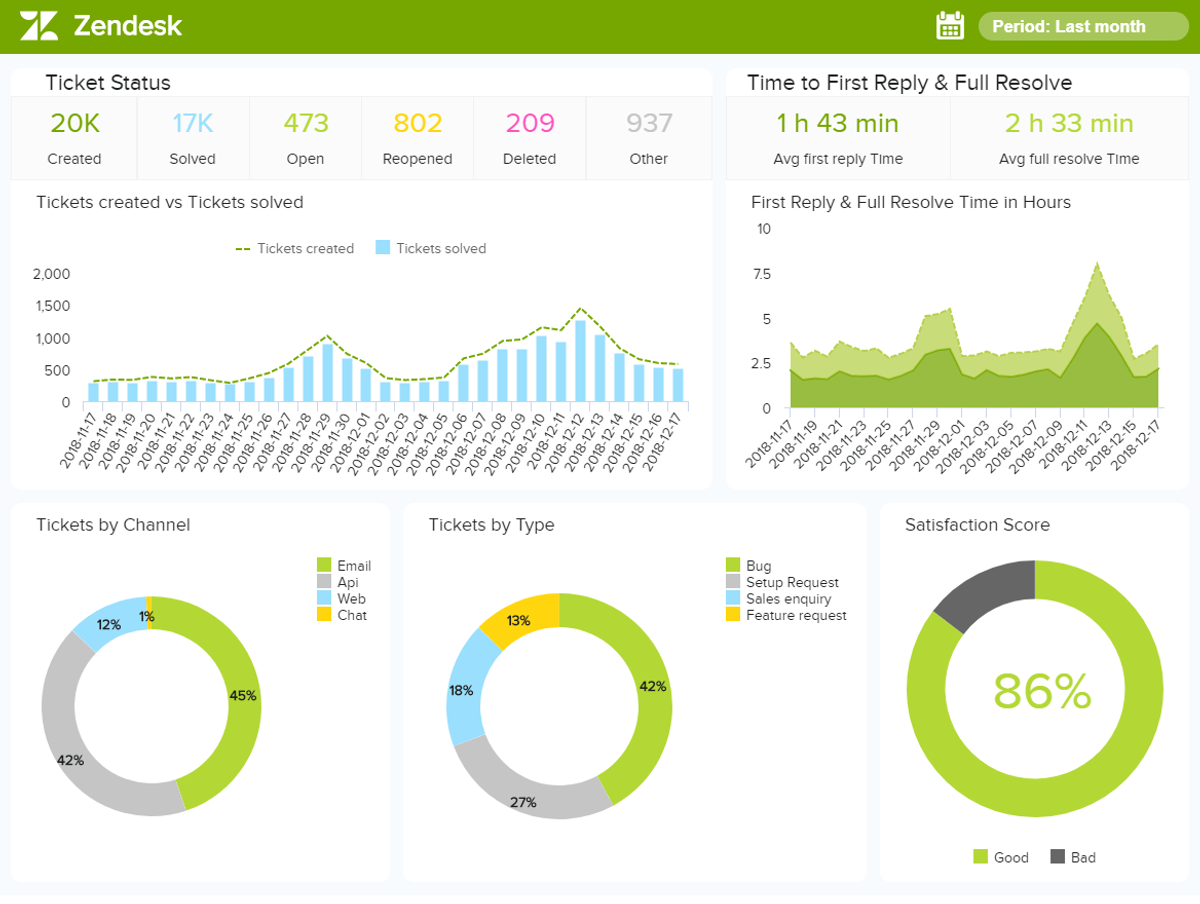The image size is (1200, 904).
Task: Click the Feature request legend swatch icon
Action: 733,616
